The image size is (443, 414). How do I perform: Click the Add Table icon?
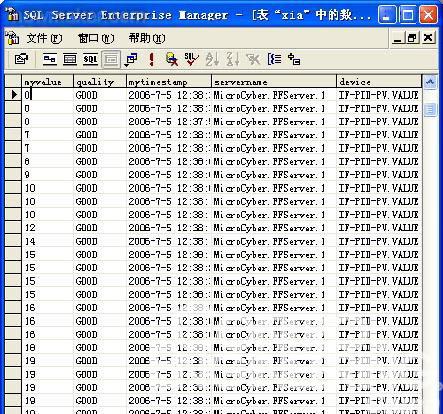coord(294,59)
